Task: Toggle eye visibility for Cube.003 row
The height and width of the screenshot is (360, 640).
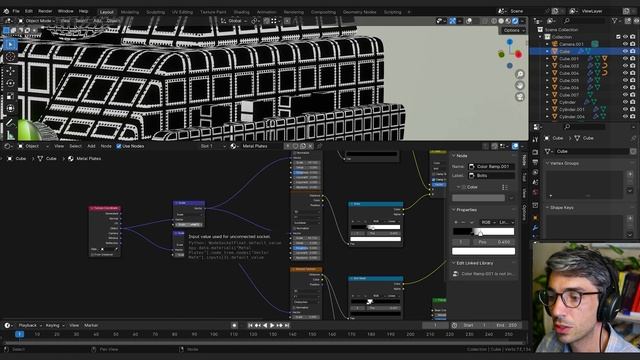Action: pyautogui.click(x=625, y=66)
